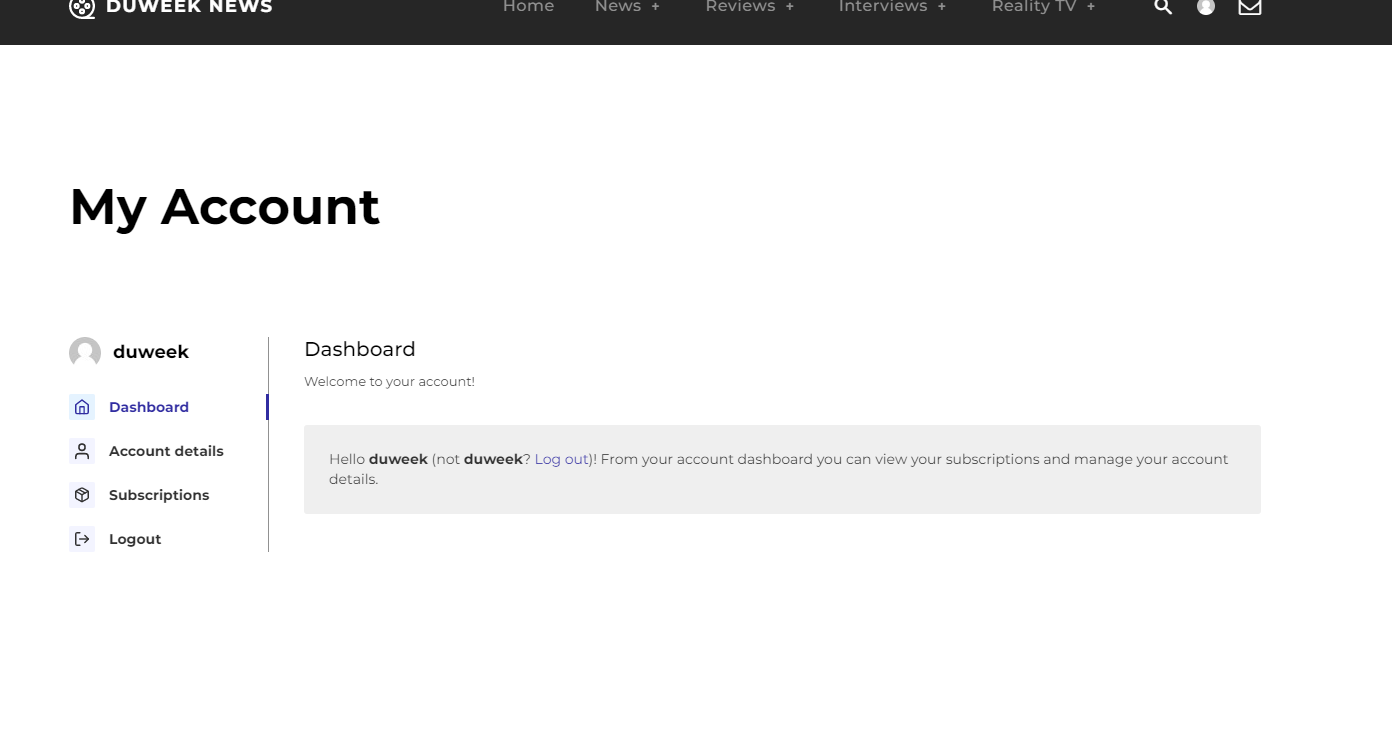Open the News navigation item
The height and width of the screenshot is (746, 1392).
(618, 7)
